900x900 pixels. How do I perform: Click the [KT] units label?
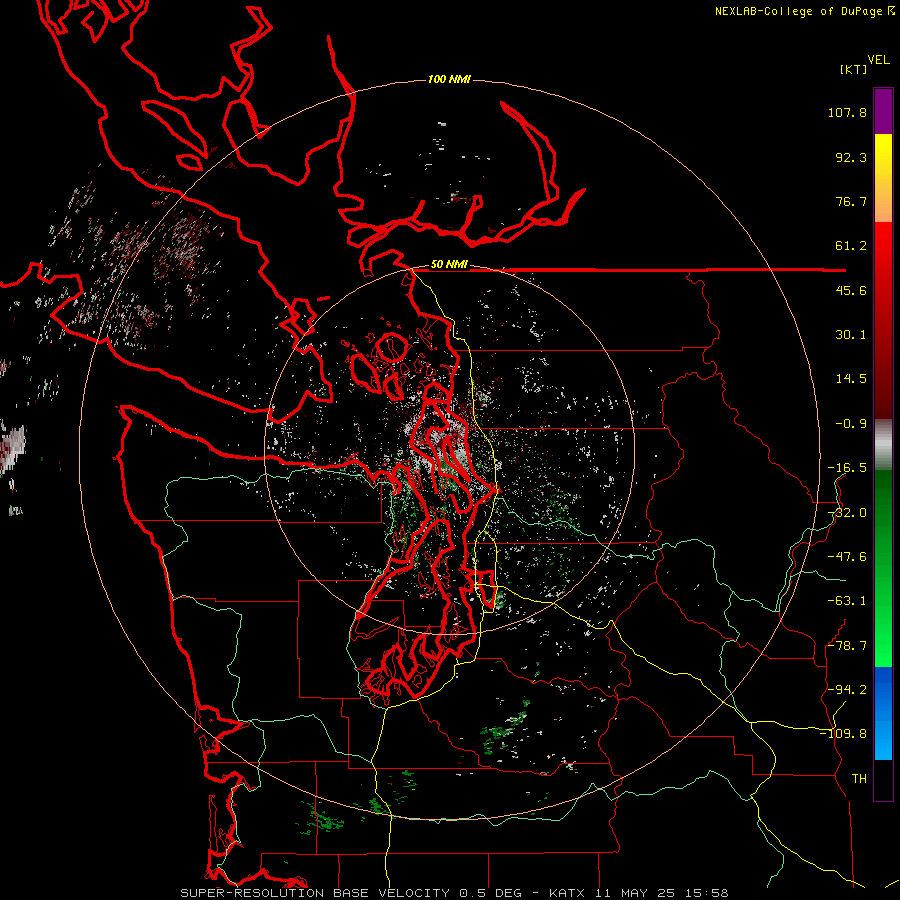(x=854, y=69)
